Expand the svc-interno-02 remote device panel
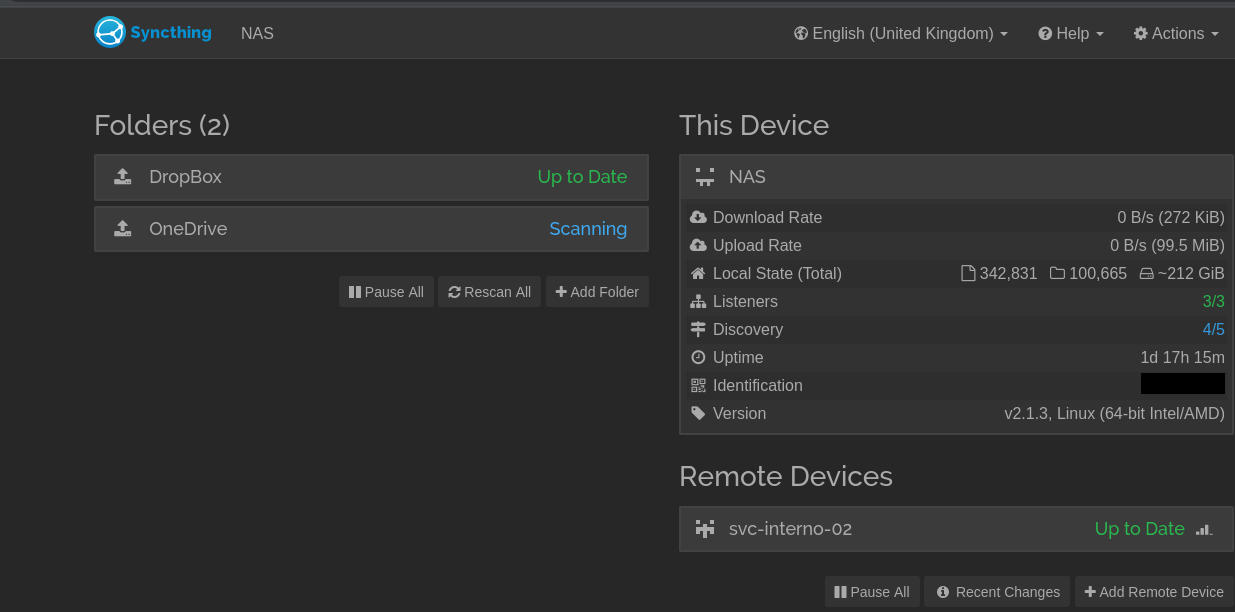1235x612 pixels. (x=956, y=529)
